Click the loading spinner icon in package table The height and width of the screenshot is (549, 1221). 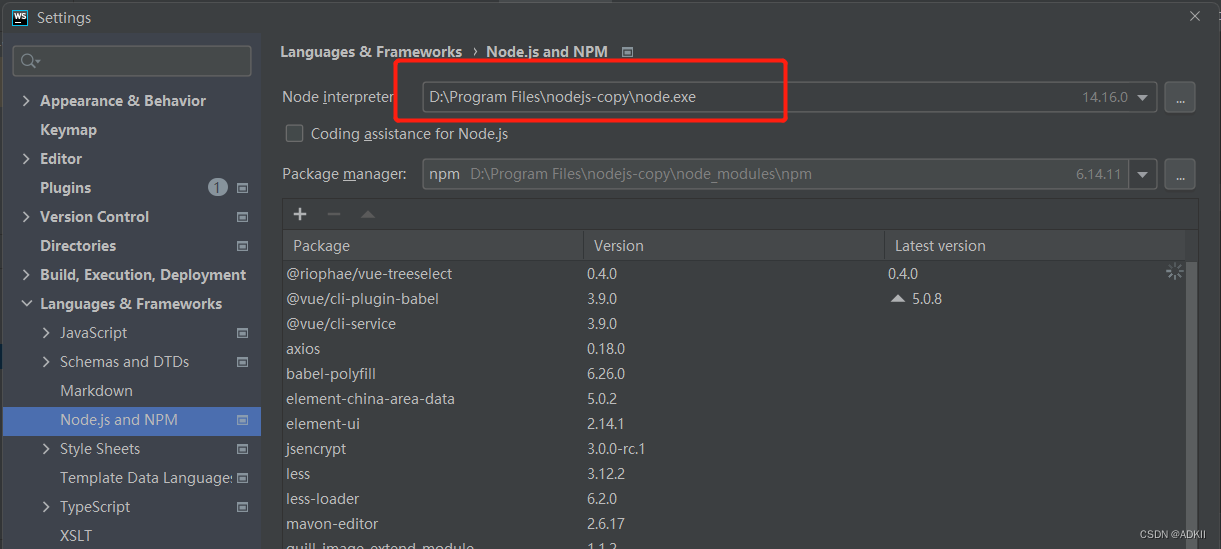click(1175, 271)
